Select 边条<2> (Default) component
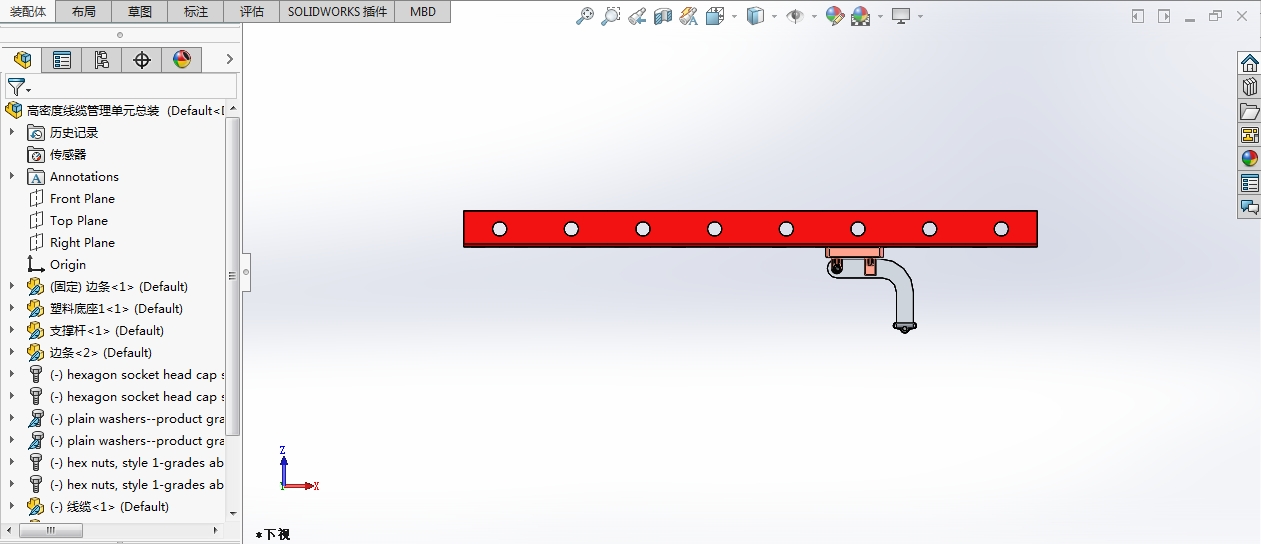 (101, 352)
